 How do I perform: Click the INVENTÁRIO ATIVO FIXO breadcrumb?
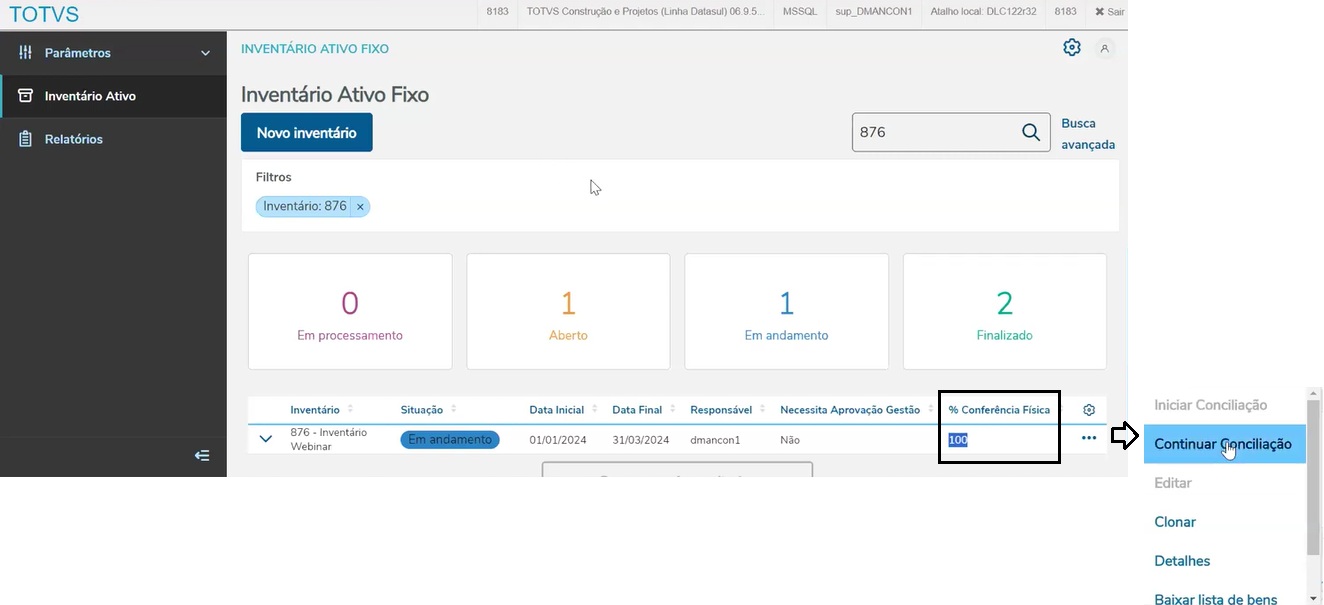[315, 49]
